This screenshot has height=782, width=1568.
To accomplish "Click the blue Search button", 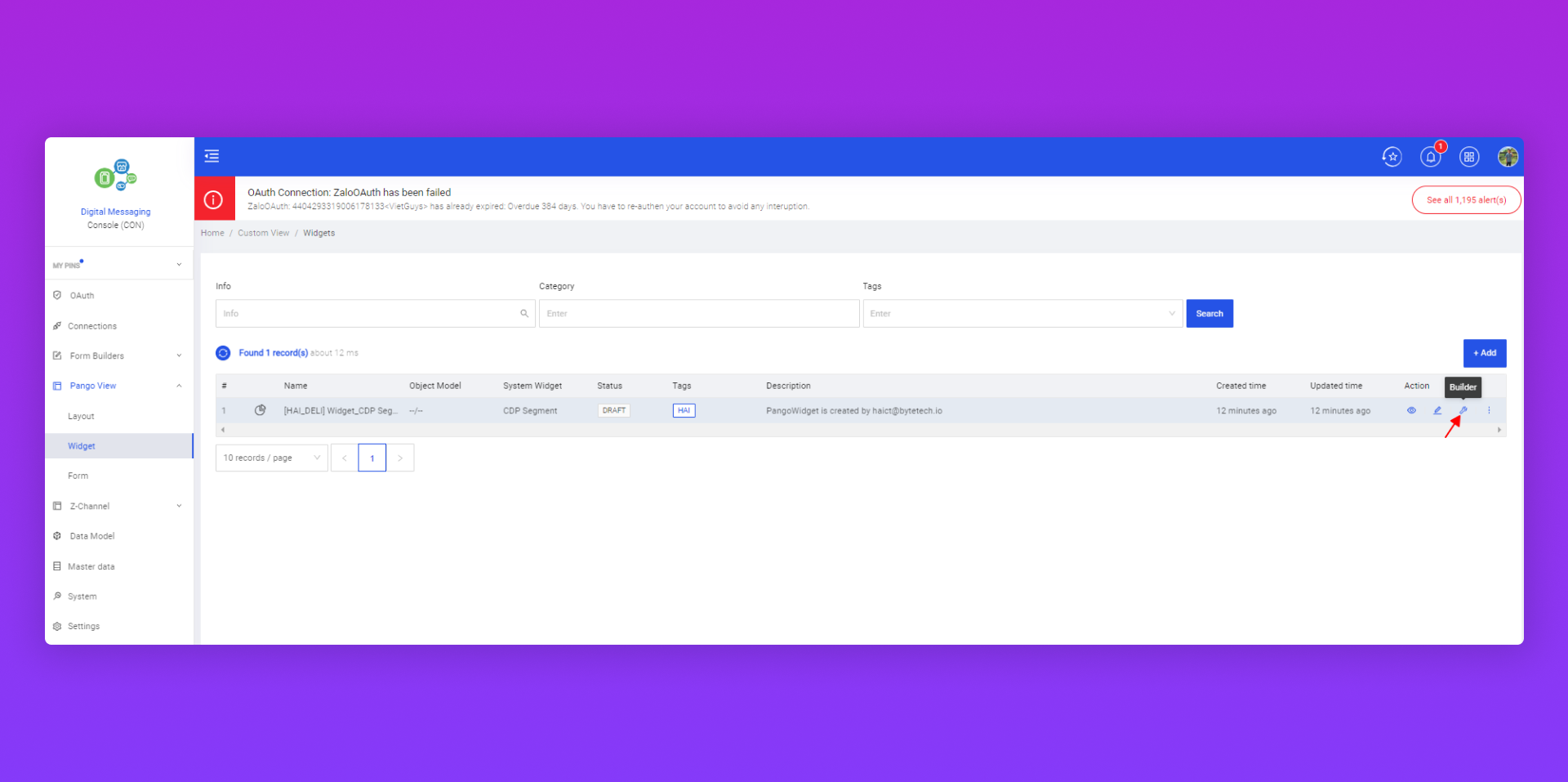I will [1209, 314].
